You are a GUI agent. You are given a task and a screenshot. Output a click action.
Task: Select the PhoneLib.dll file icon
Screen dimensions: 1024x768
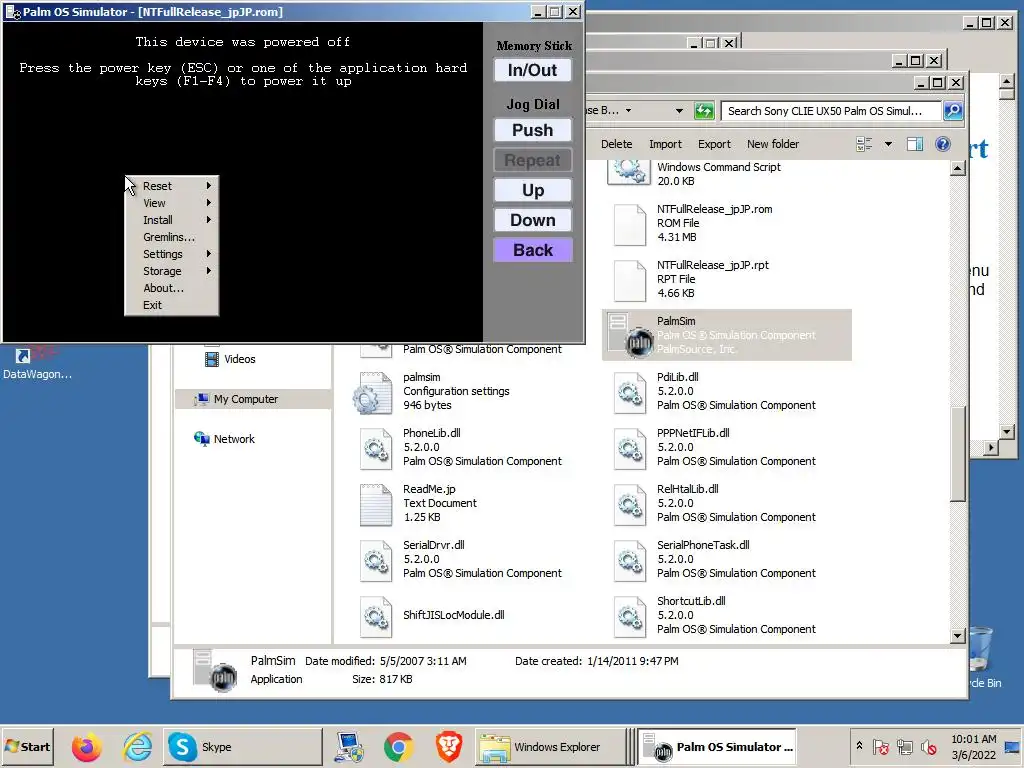pos(376,448)
